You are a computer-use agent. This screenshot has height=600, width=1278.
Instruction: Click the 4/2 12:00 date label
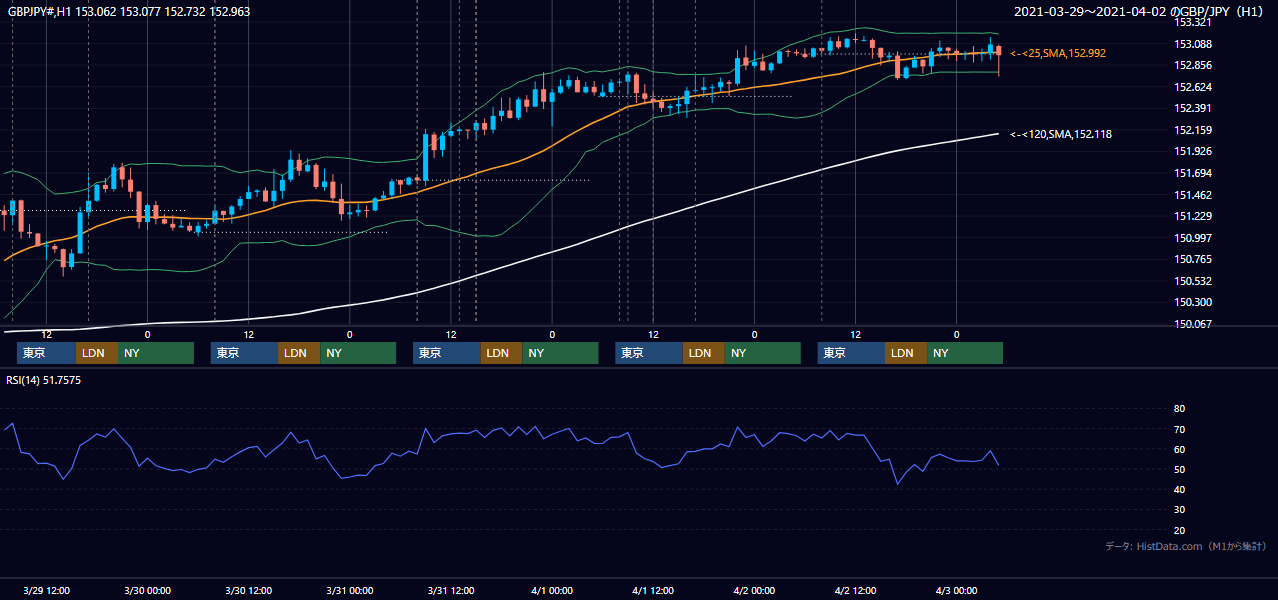(x=855, y=590)
